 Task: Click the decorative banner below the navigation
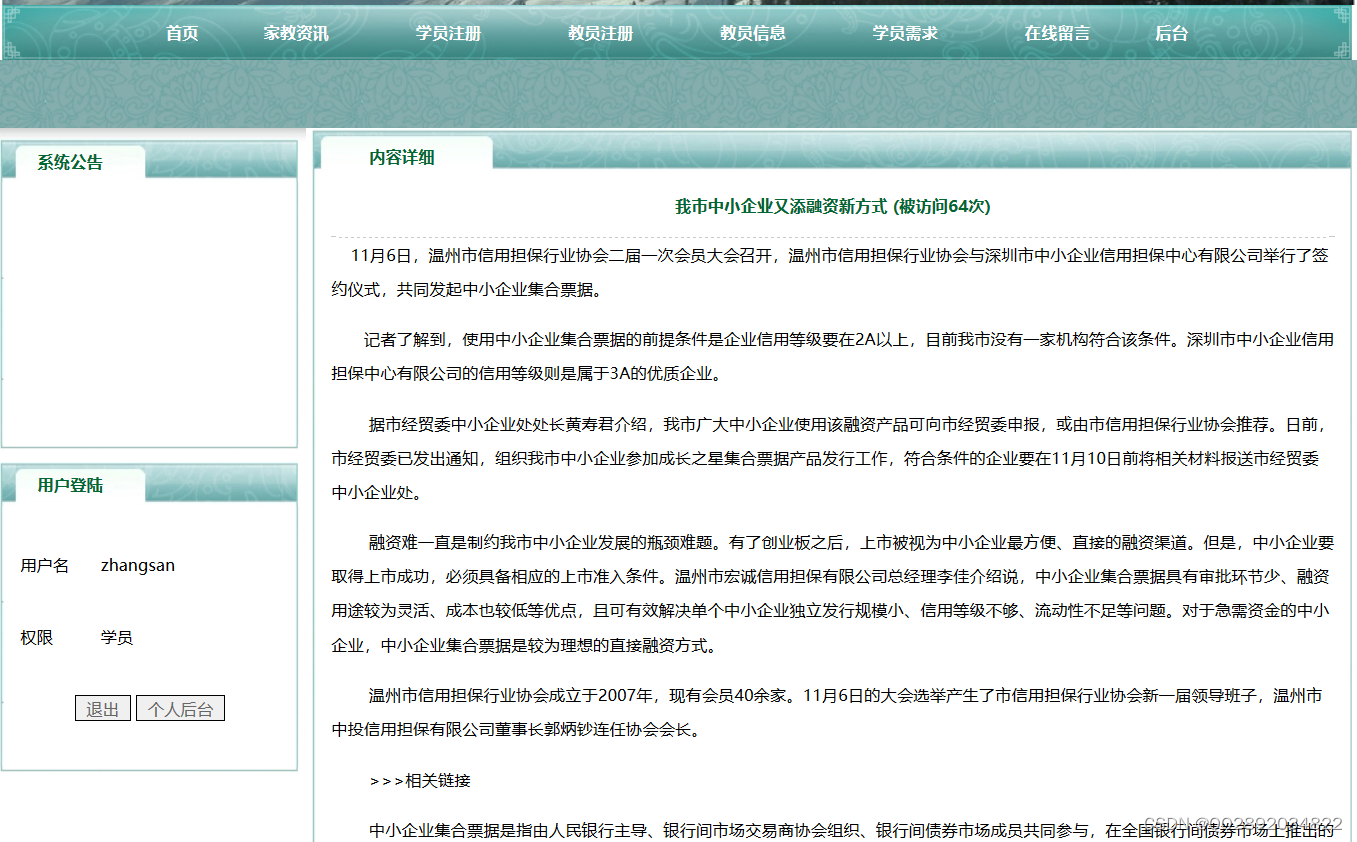pyautogui.click(x=678, y=95)
